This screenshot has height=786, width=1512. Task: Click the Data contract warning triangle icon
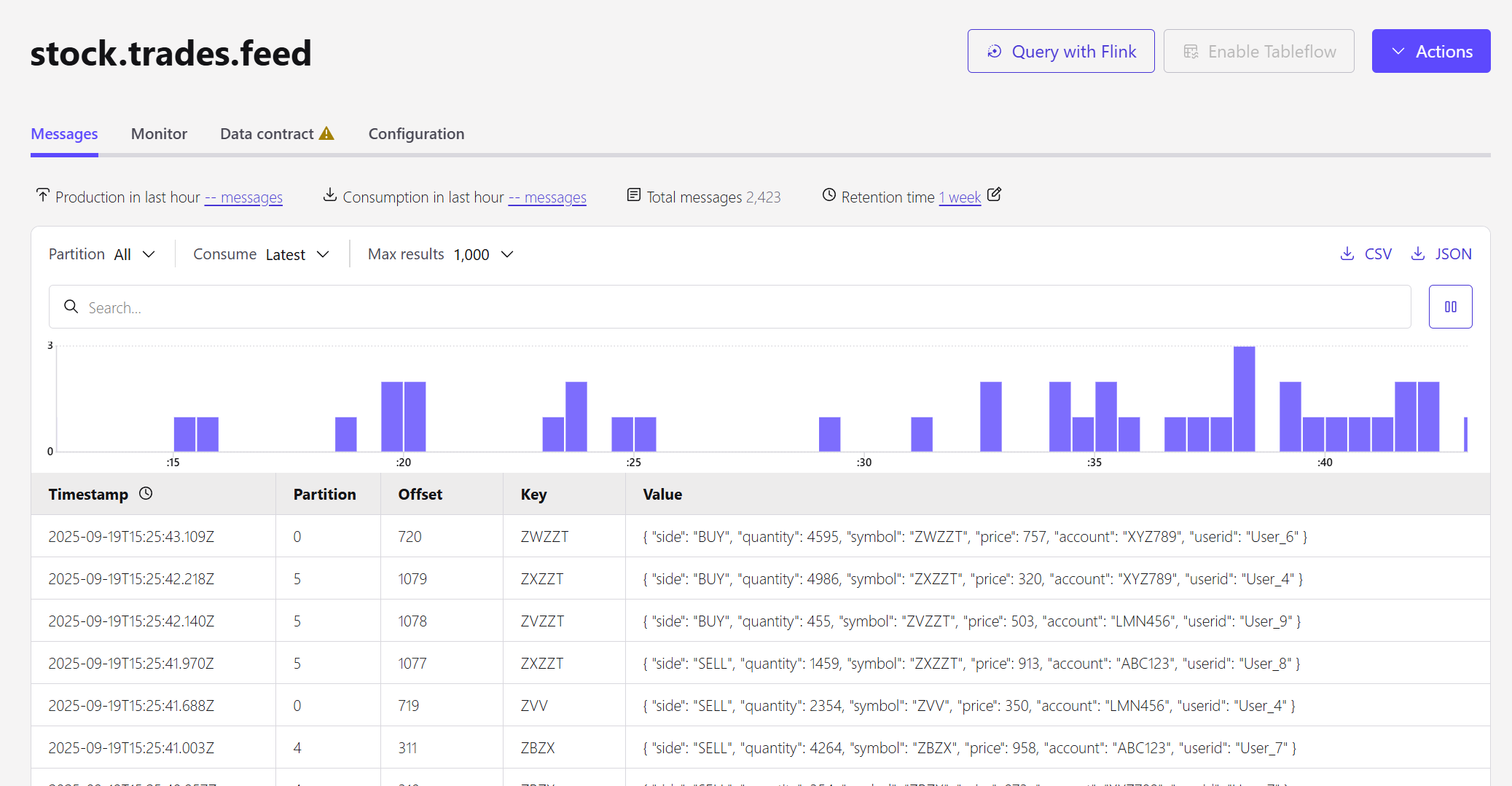point(326,133)
